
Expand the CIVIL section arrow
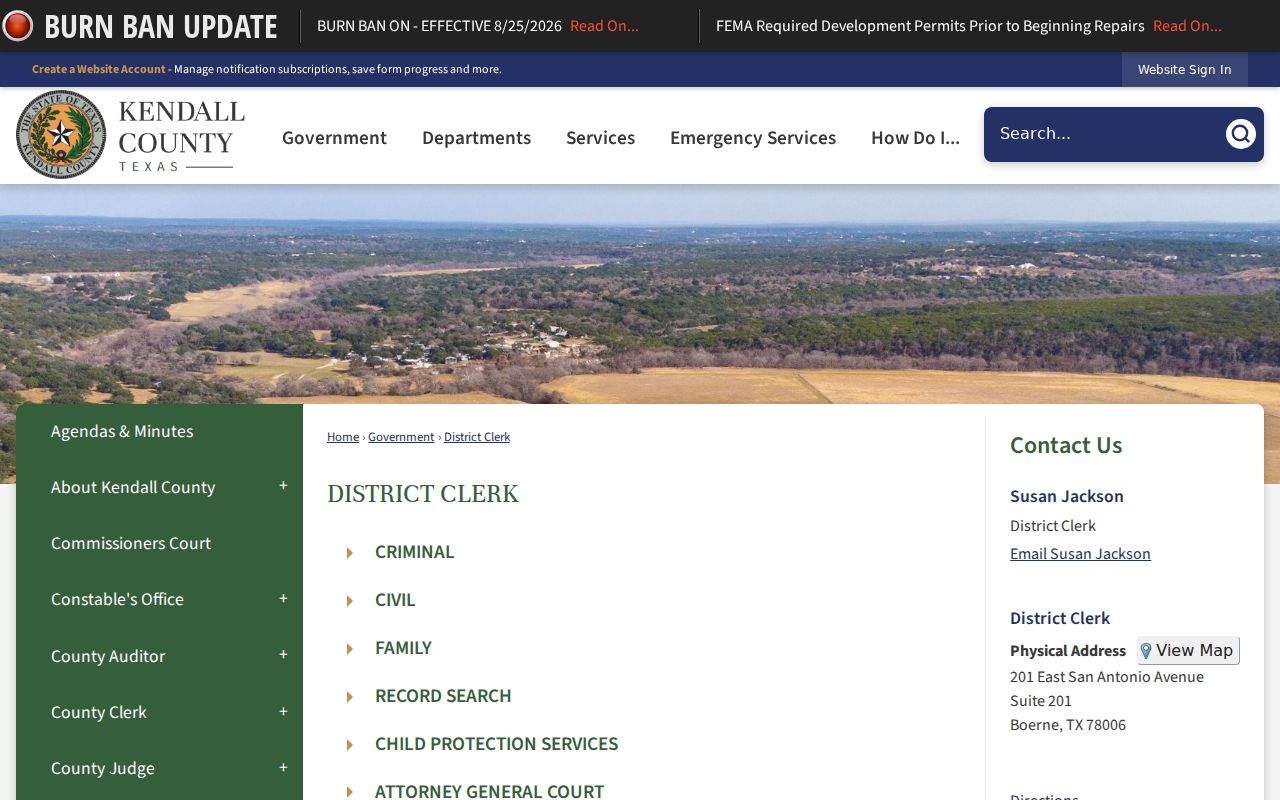tap(349, 601)
